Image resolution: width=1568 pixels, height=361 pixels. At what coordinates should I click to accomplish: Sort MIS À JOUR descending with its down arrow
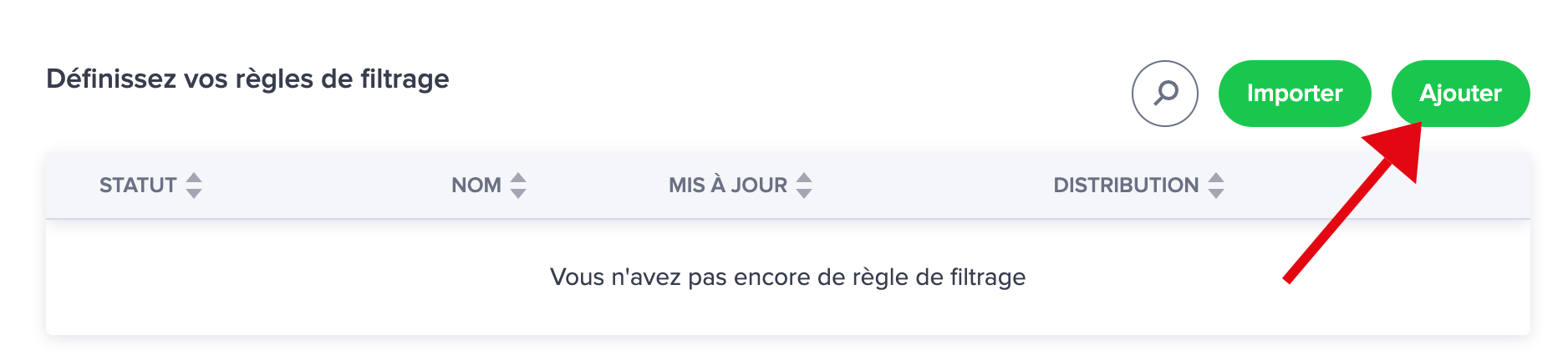[804, 193]
